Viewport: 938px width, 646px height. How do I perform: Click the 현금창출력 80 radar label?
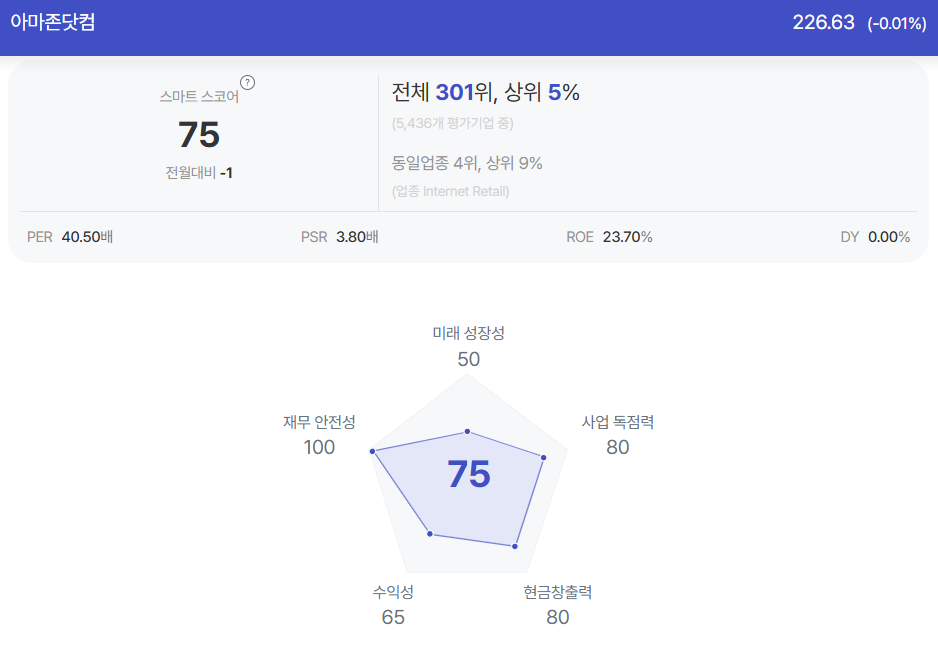[x=558, y=604]
